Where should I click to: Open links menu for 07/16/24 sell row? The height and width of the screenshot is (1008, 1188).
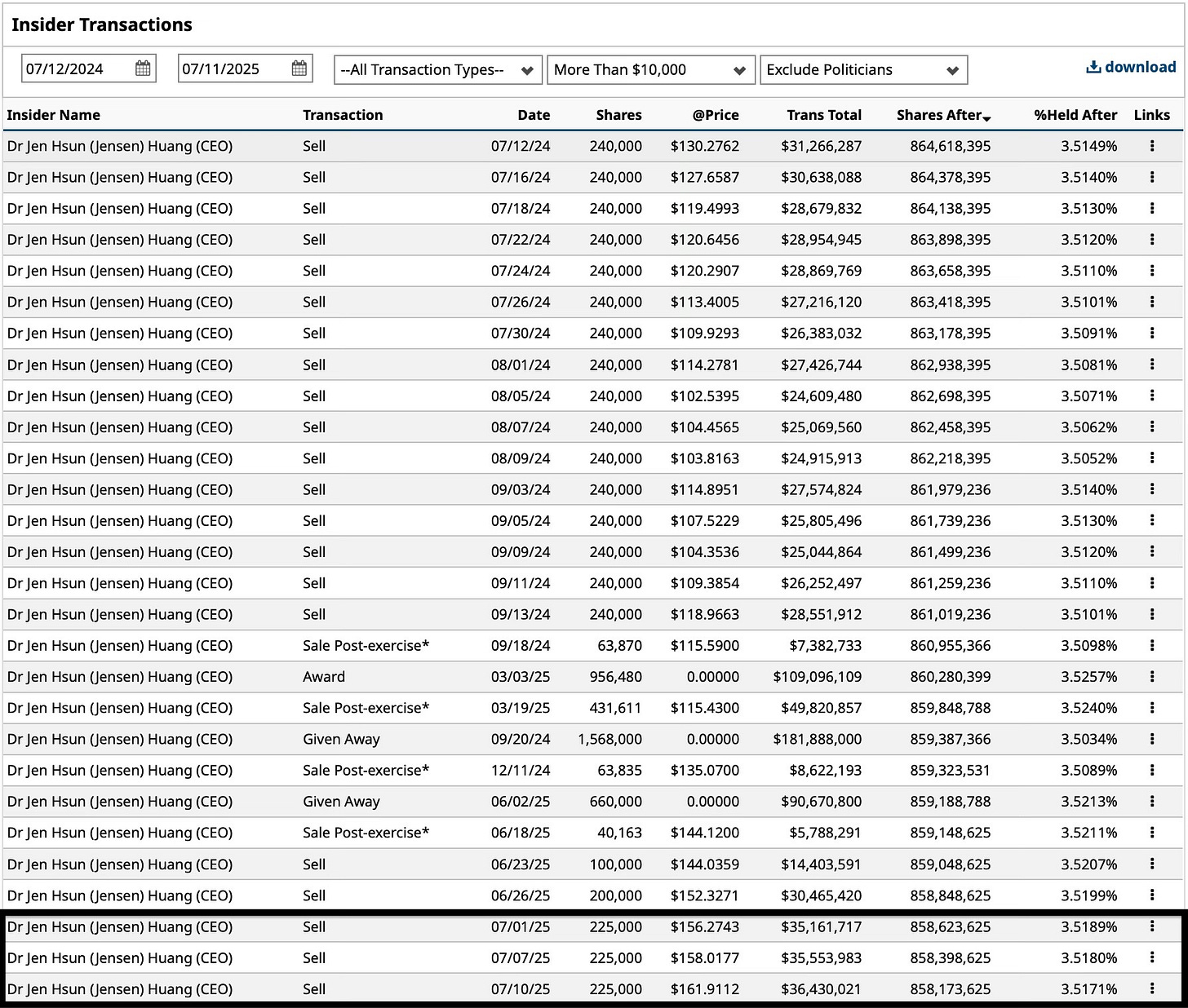tap(1152, 177)
